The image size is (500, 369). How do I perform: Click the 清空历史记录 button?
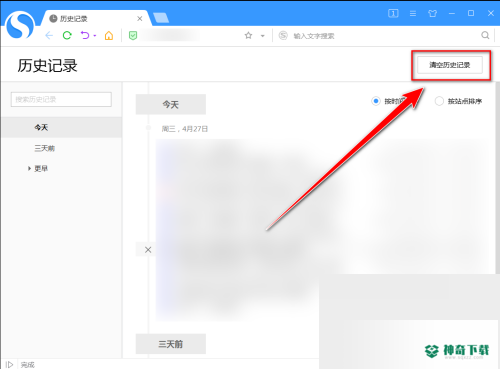pyautogui.click(x=450, y=65)
